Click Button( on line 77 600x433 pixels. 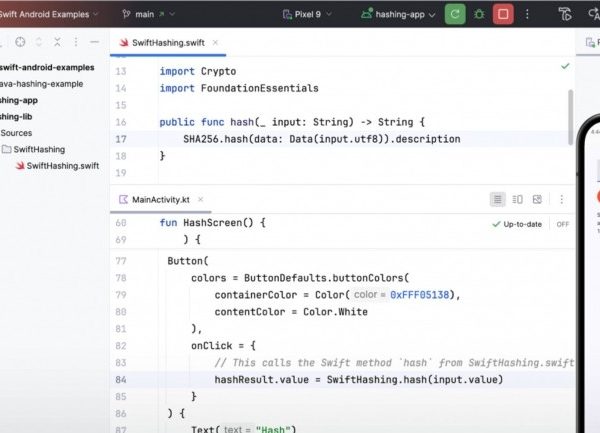188,261
